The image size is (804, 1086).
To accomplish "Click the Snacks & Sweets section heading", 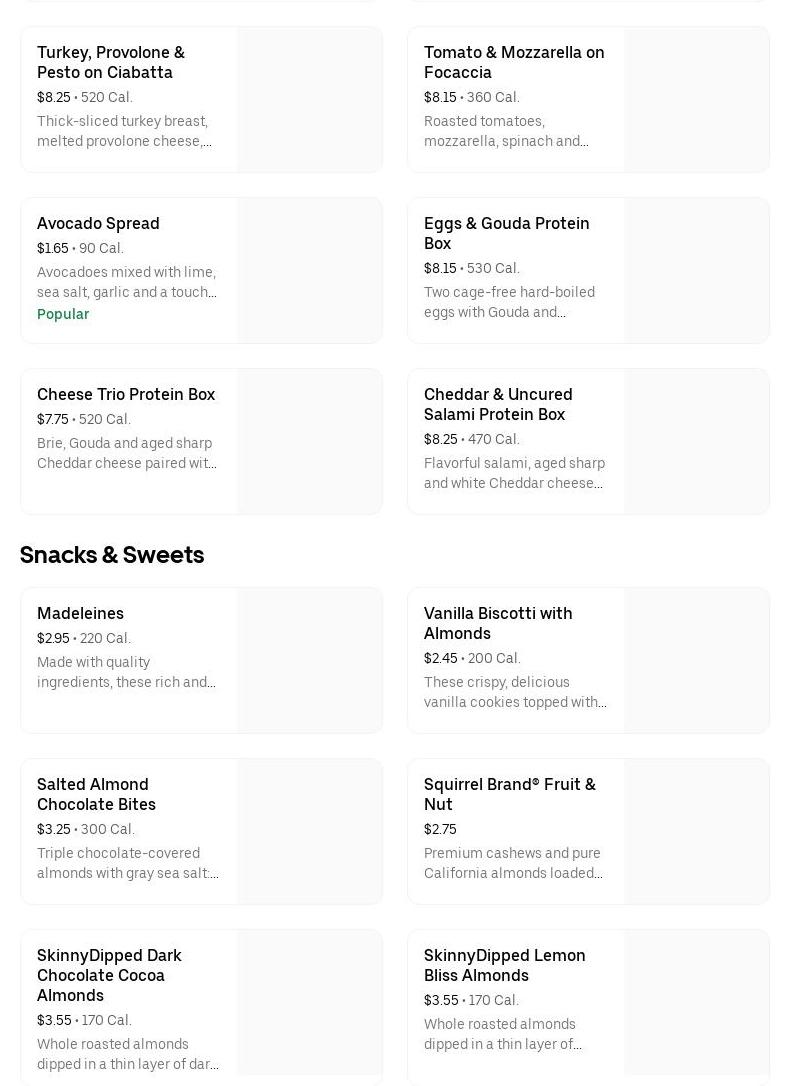I will (112, 554).
